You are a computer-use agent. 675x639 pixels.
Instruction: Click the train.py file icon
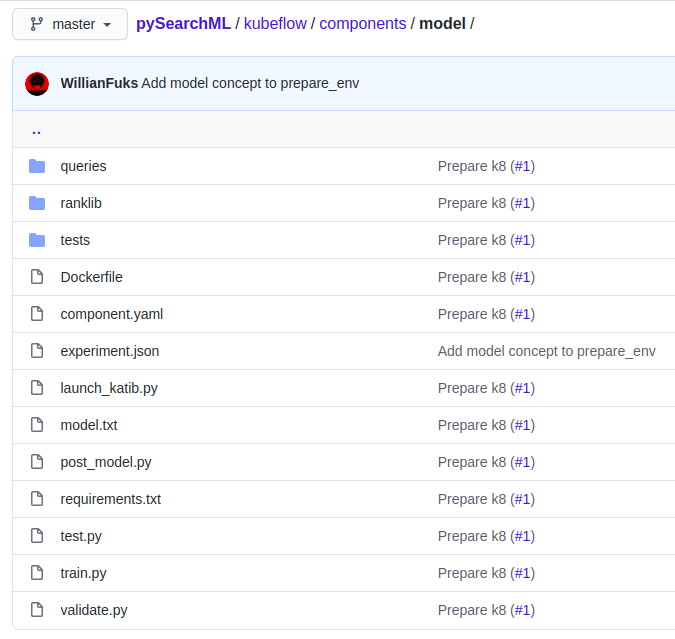point(37,573)
